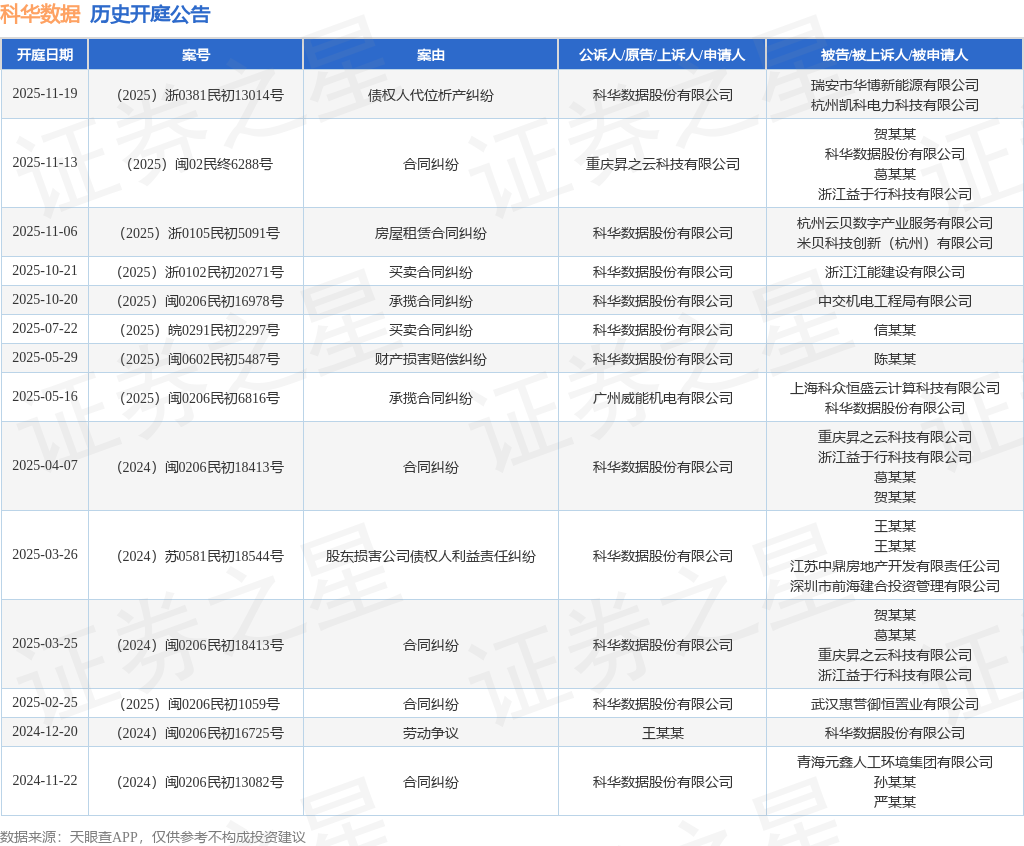Select the date 2025-11-06
This screenshot has width=1024, height=846.
(44, 231)
